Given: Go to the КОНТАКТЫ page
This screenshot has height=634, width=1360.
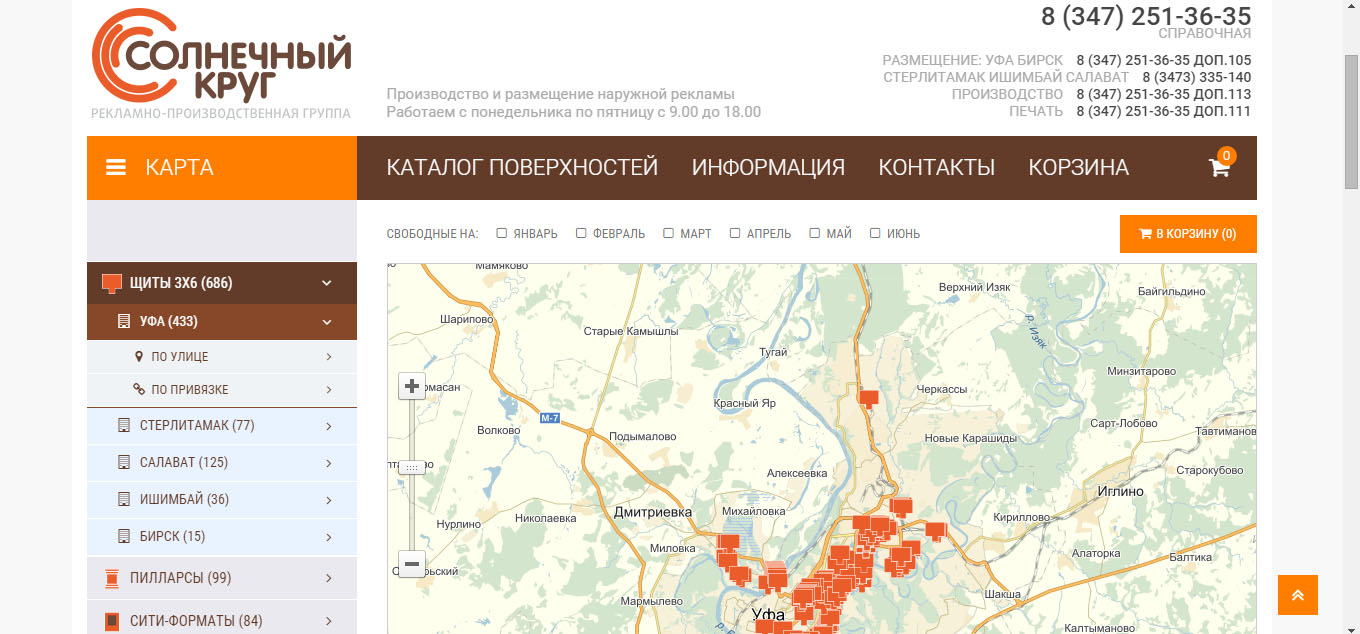Looking at the screenshot, I should [x=936, y=168].
